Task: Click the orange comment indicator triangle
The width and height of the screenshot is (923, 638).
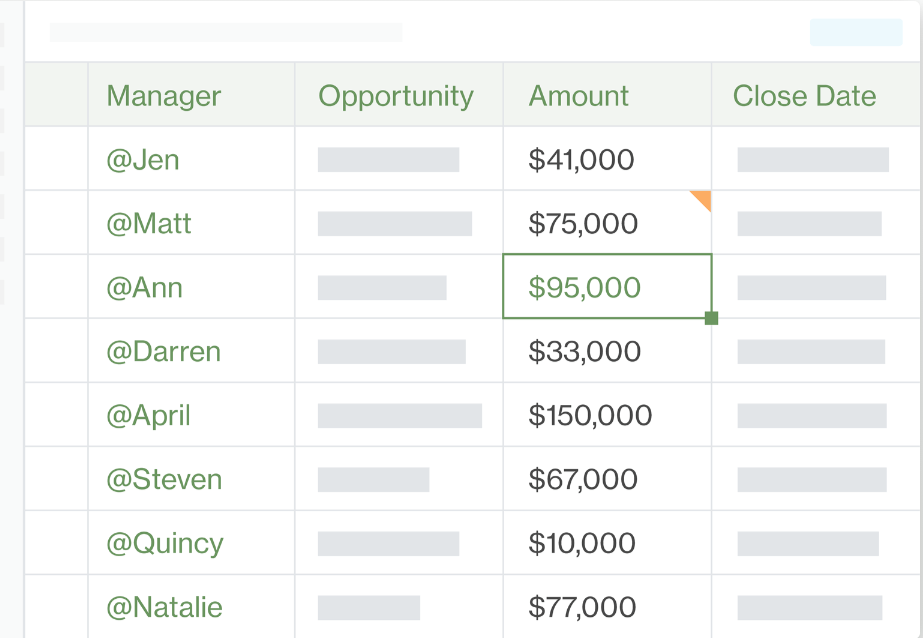Action: (703, 198)
